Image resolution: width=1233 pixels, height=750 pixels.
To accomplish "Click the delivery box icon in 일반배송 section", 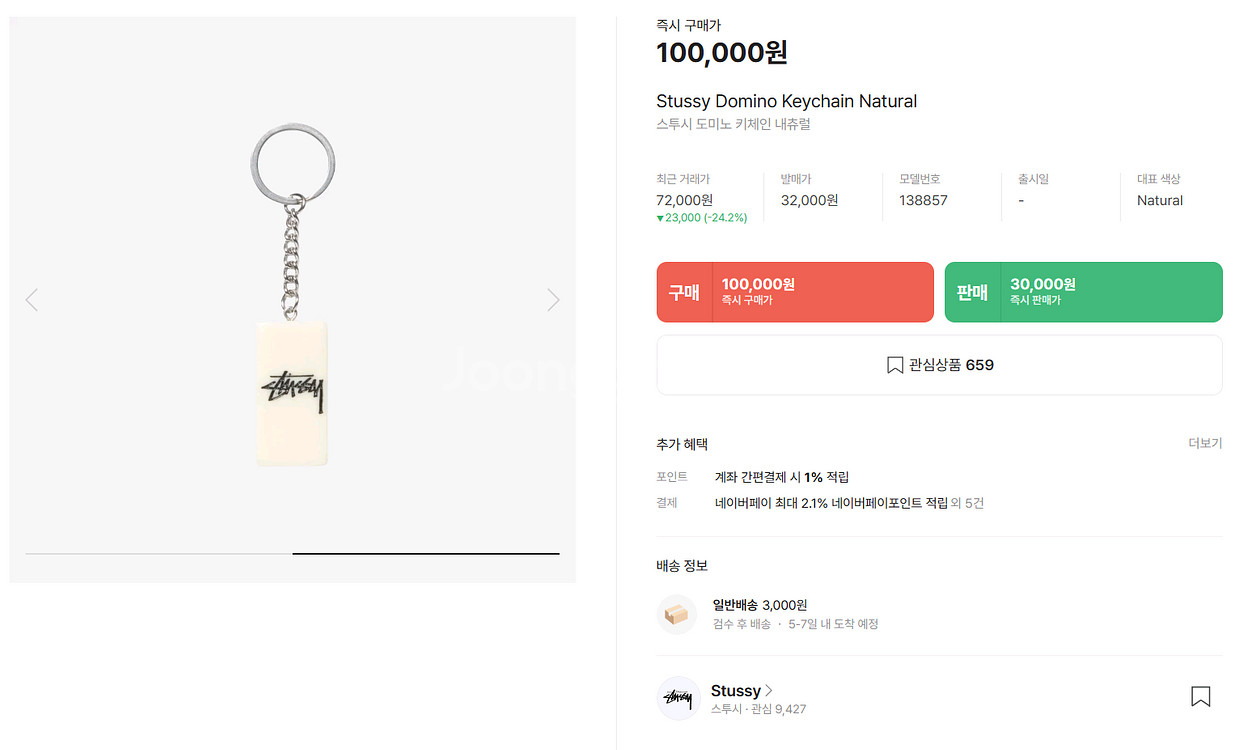I will pyautogui.click(x=677, y=614).
